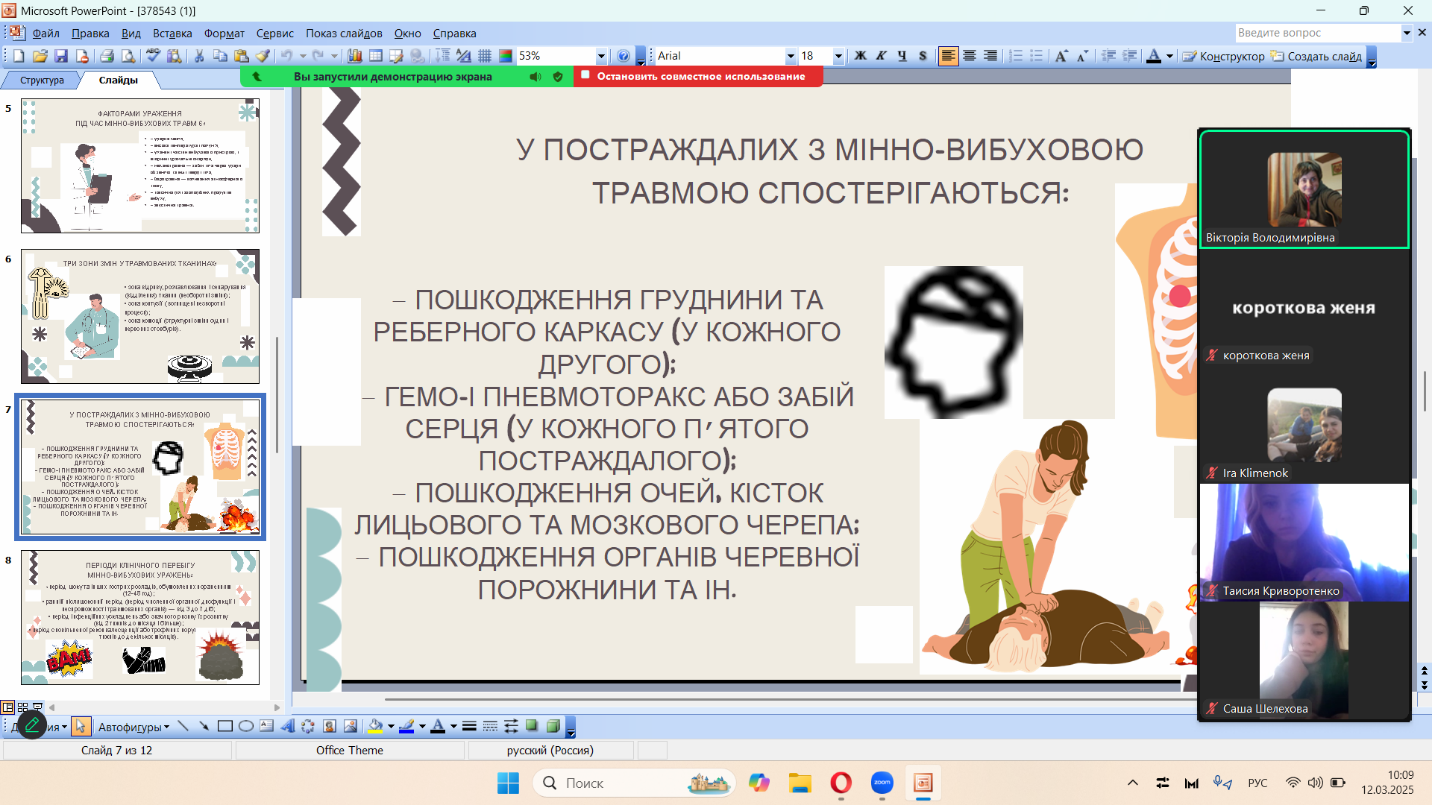The image size is (1432, 805).
Task: Toggle bold formatting (Ж)
Action: click(860, 56)
